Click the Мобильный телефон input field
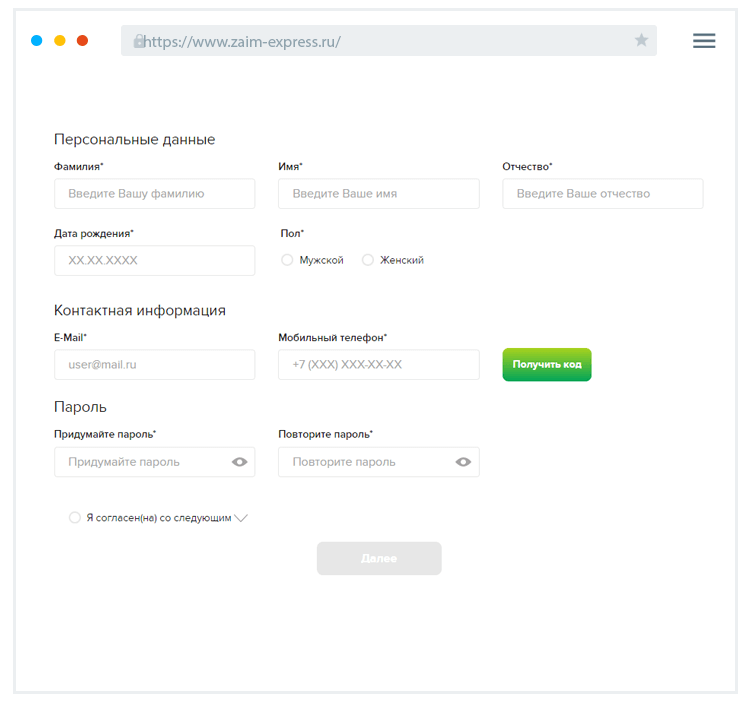The width and height of the screenshot is (751, 709). [379, 365]
